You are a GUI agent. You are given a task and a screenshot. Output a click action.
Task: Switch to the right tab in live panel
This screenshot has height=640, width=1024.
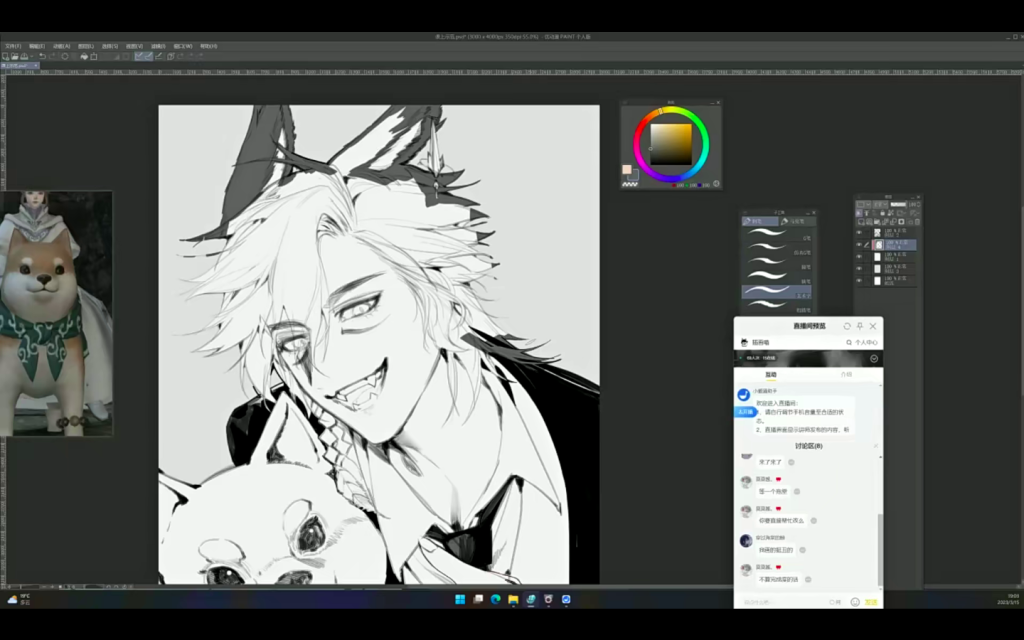tap(846, 375)
